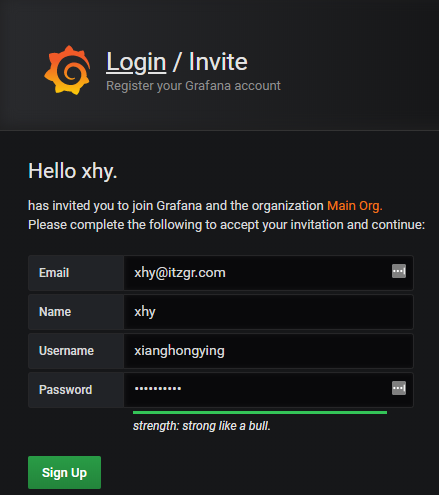The image size is (439, 495).
Task: Click the Password field label
Action: (x=65, y=390)
